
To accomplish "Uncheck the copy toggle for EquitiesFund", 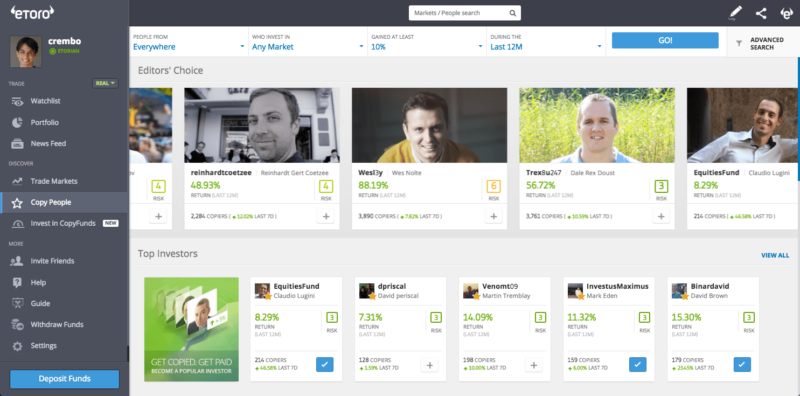I will point(325,365).
